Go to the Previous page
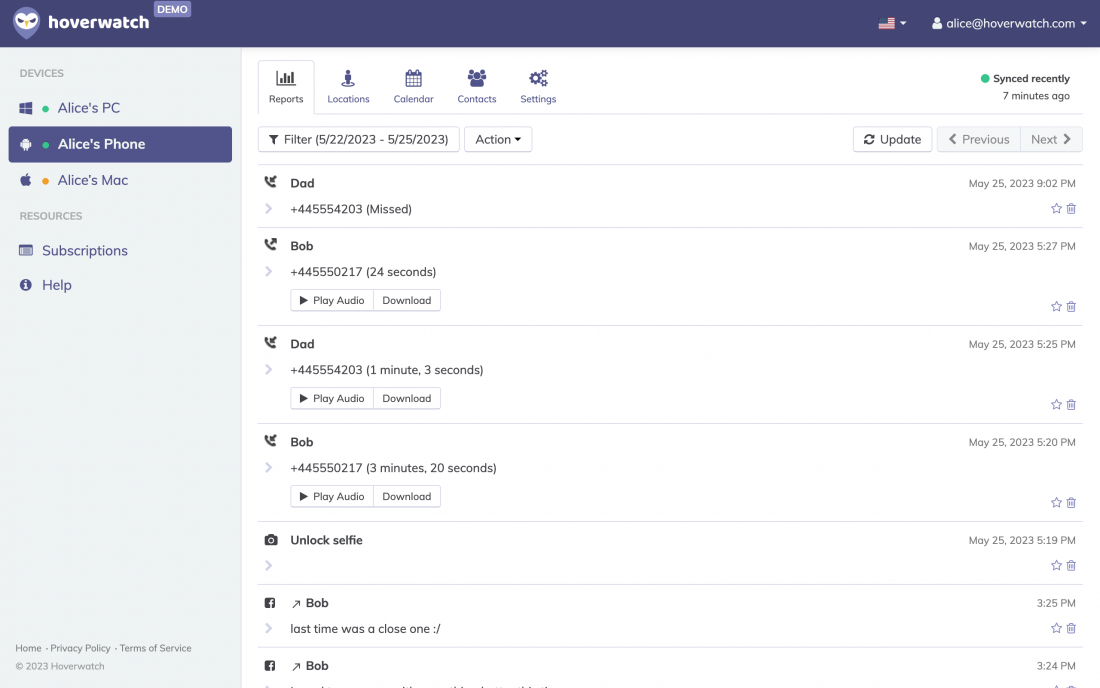 pyautogui.click(x=979, y=140)
